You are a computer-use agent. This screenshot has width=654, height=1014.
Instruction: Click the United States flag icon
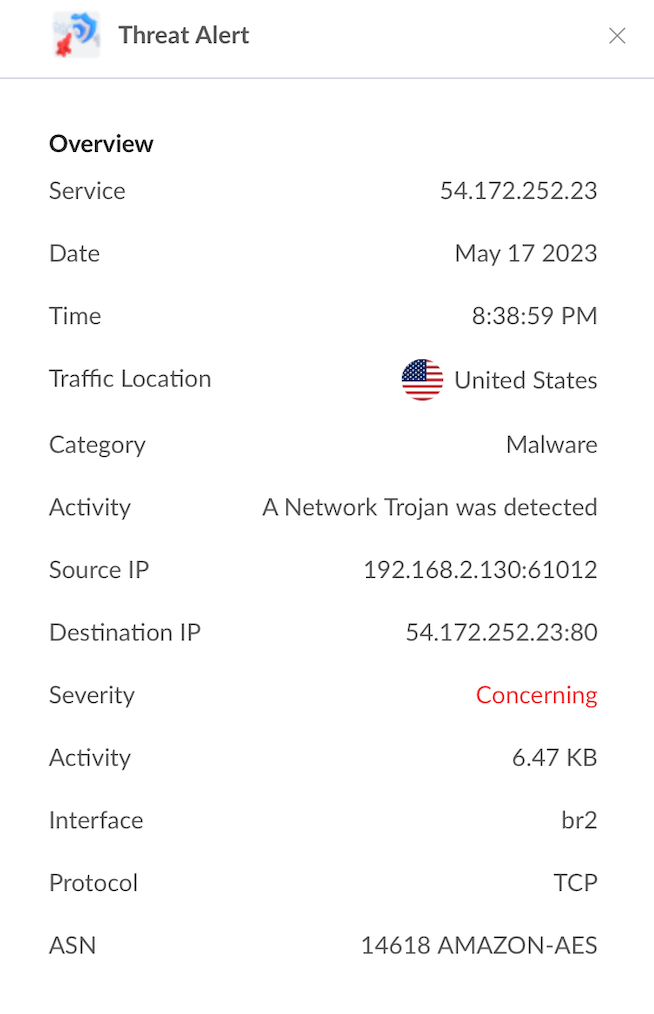point(422,380)
